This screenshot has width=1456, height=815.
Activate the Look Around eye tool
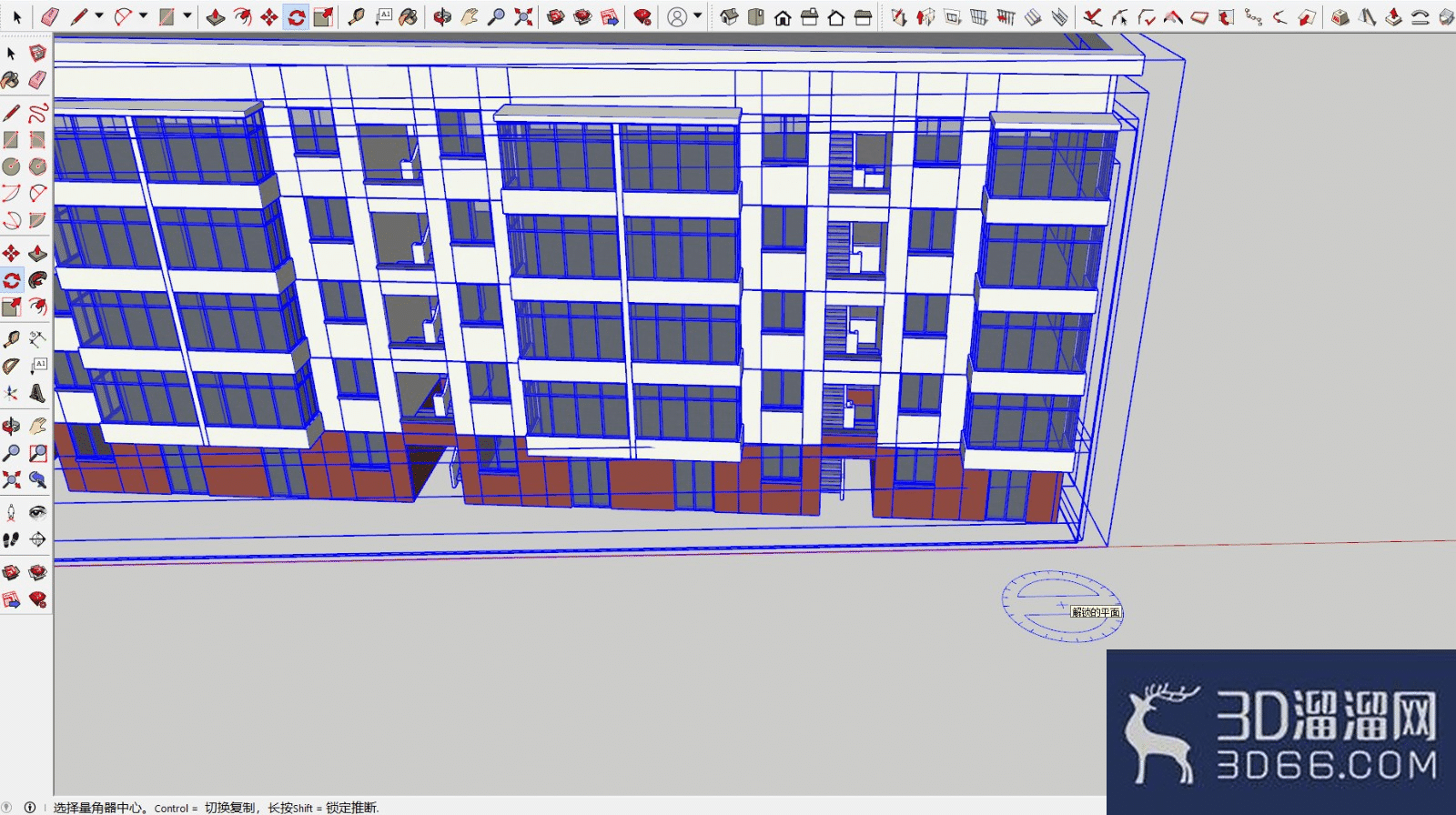coord(37,512)
